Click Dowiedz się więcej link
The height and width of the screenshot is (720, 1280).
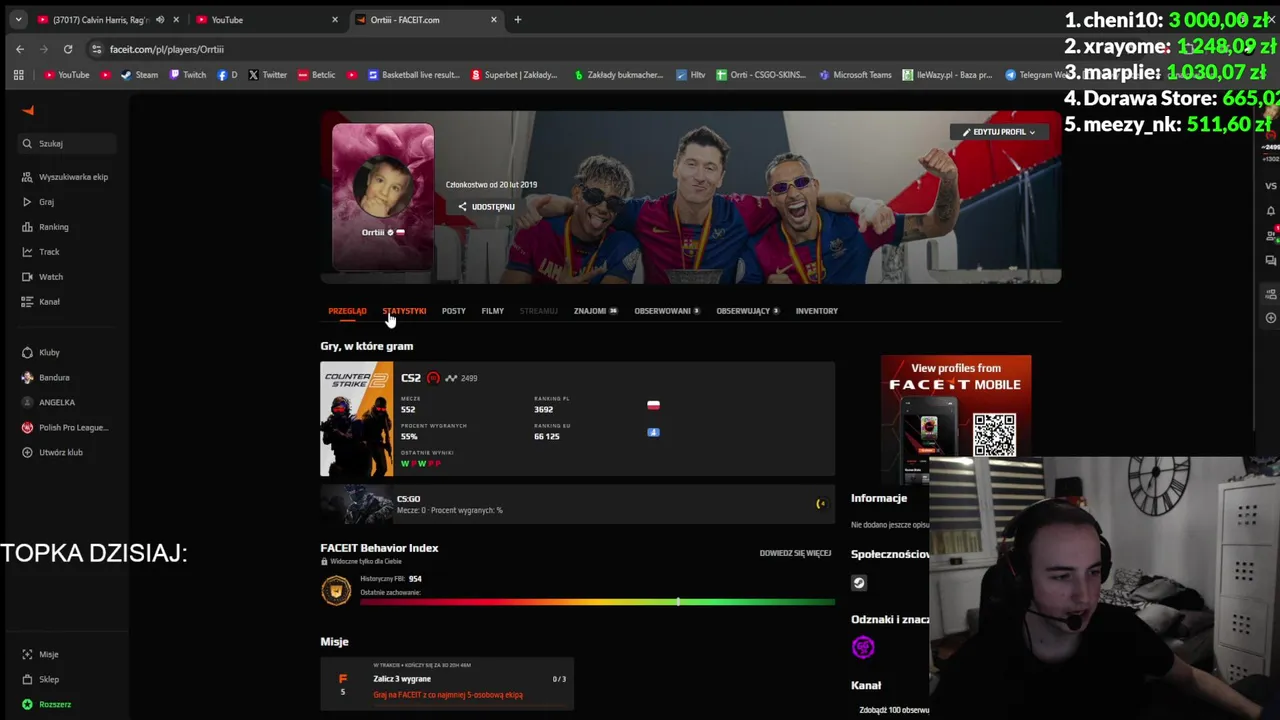click(795, 553)
